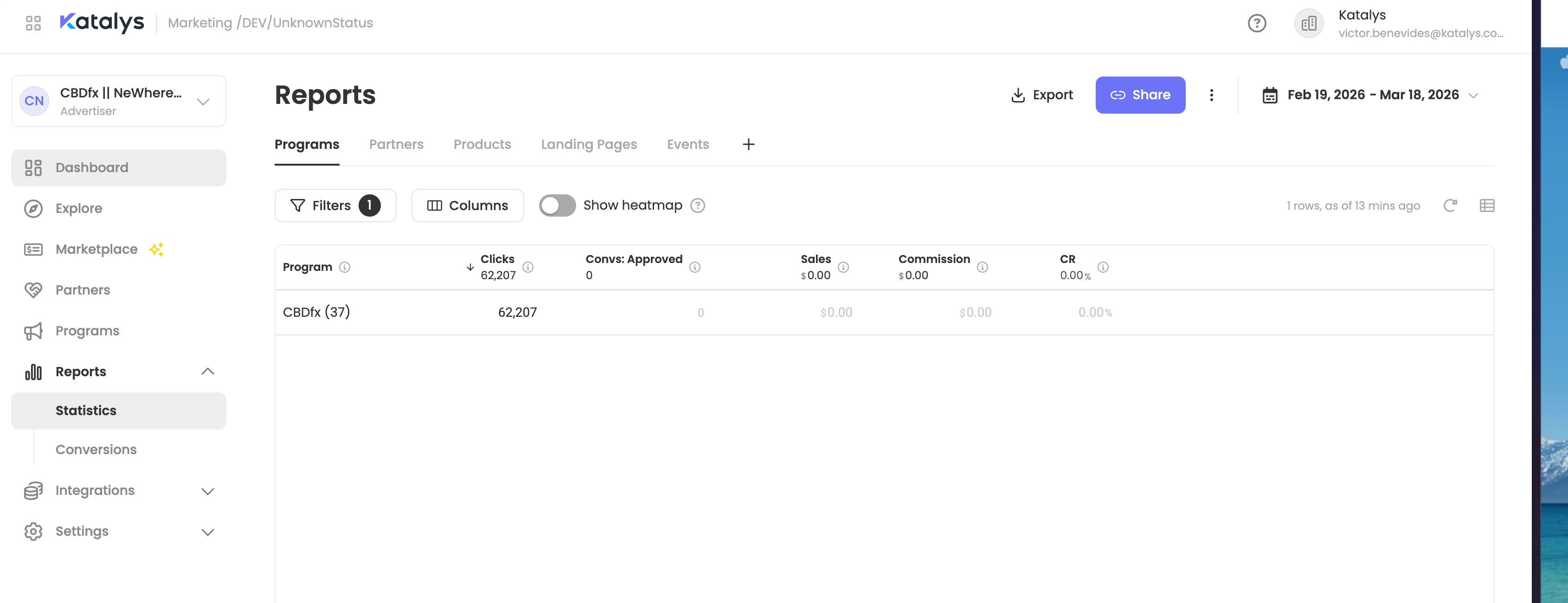Click the Reports page heading
The height and width of the screenshot is (603, 1568).
325,95
